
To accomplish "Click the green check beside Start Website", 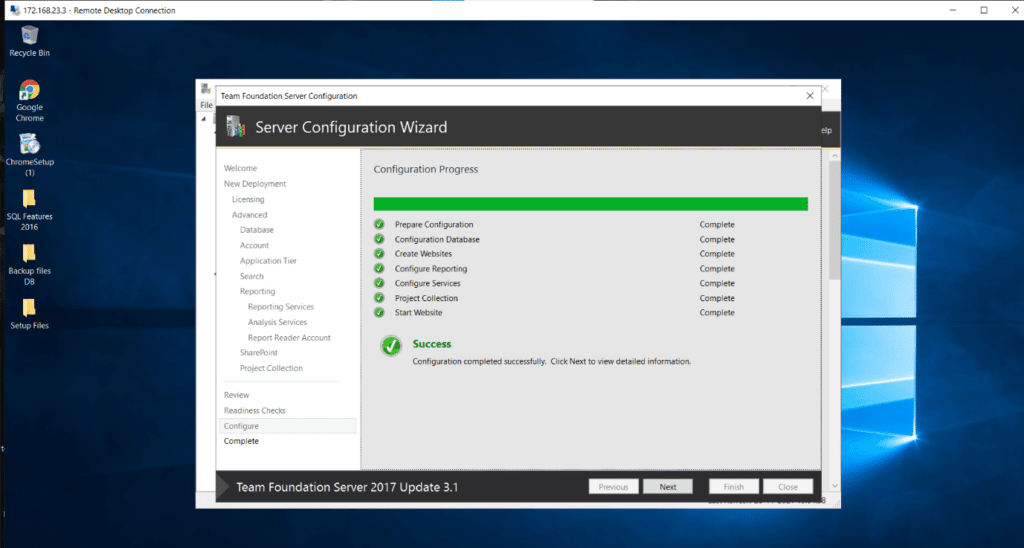I will tap(379, 312).
